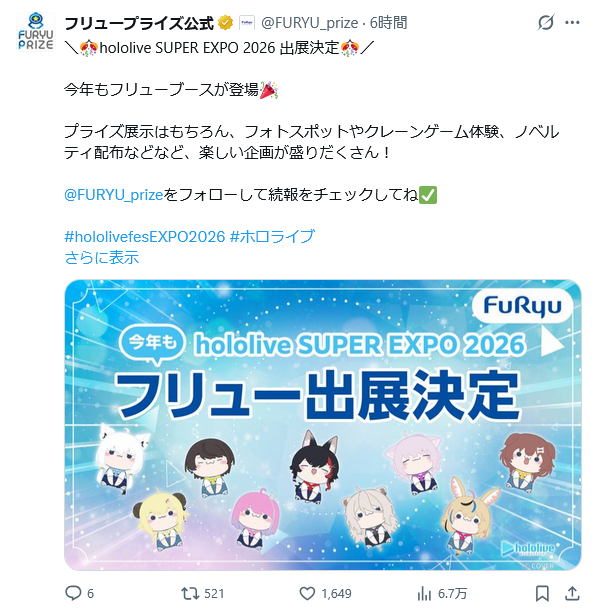598x615 pixels.
Task: Open the three-dot more options menu
Action: [x=572, y=22]
